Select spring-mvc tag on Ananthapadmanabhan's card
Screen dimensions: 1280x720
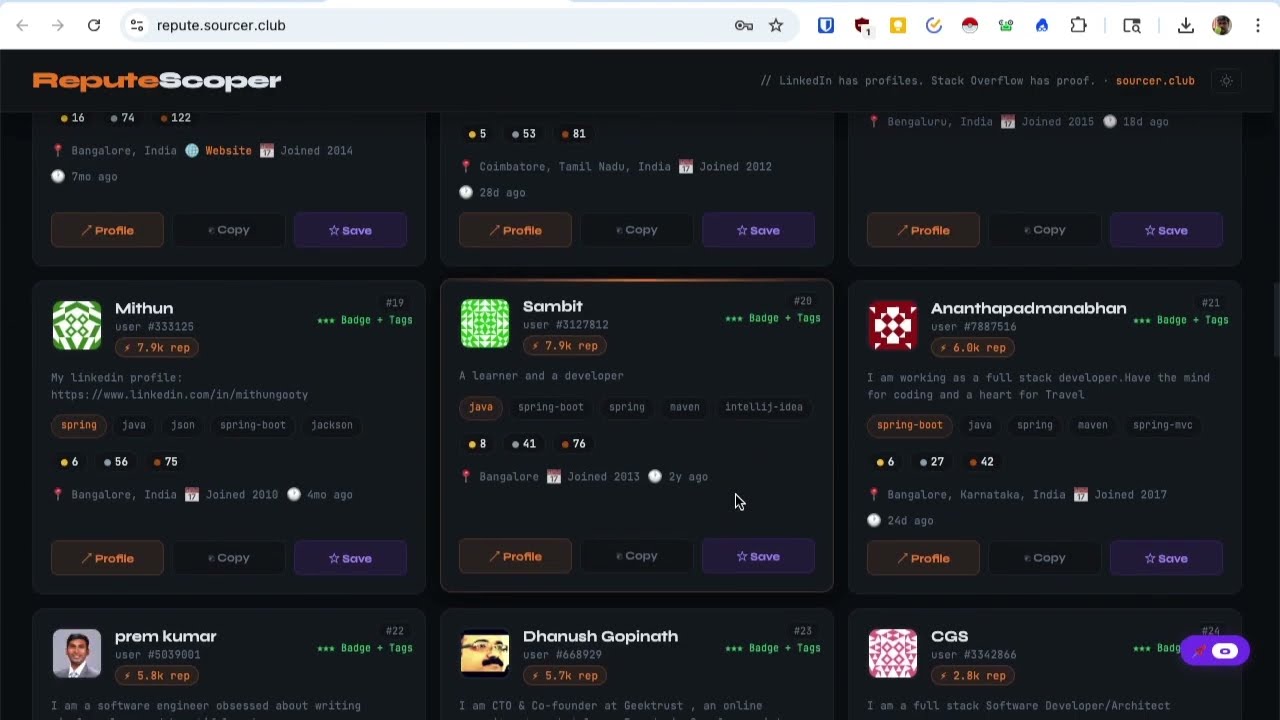point(1162,425)
